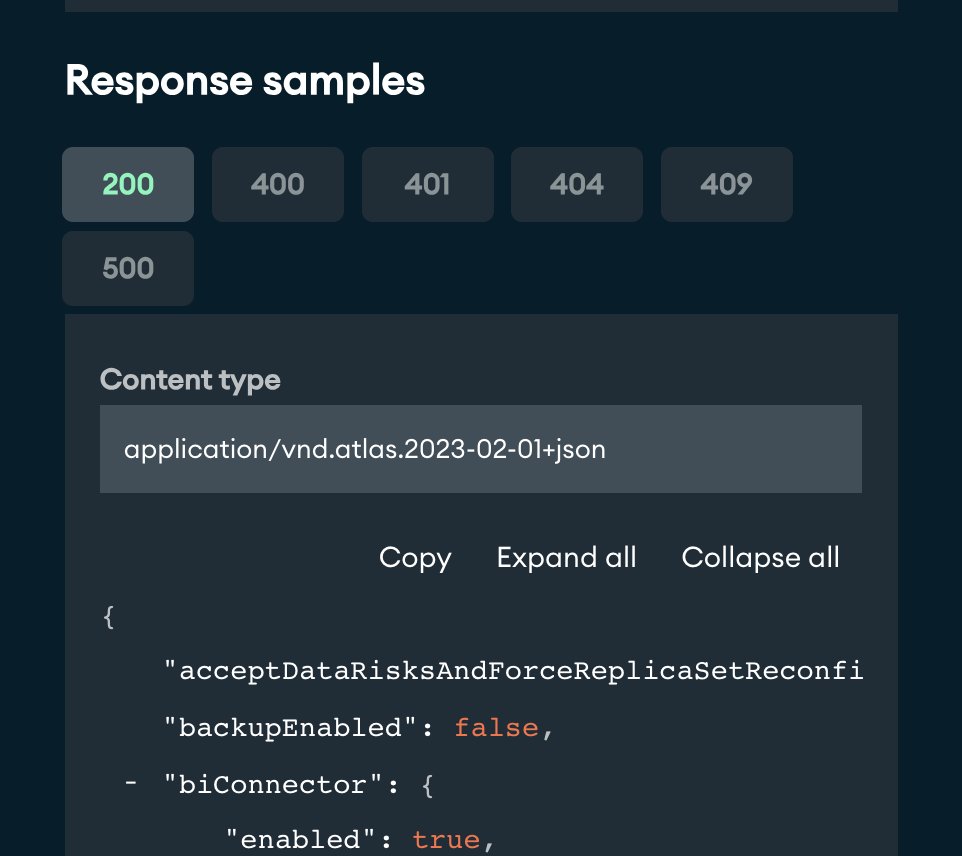Show the 404 response sample
The width and height of the screenshot is (962, 856).
click(x=577, y=185)
